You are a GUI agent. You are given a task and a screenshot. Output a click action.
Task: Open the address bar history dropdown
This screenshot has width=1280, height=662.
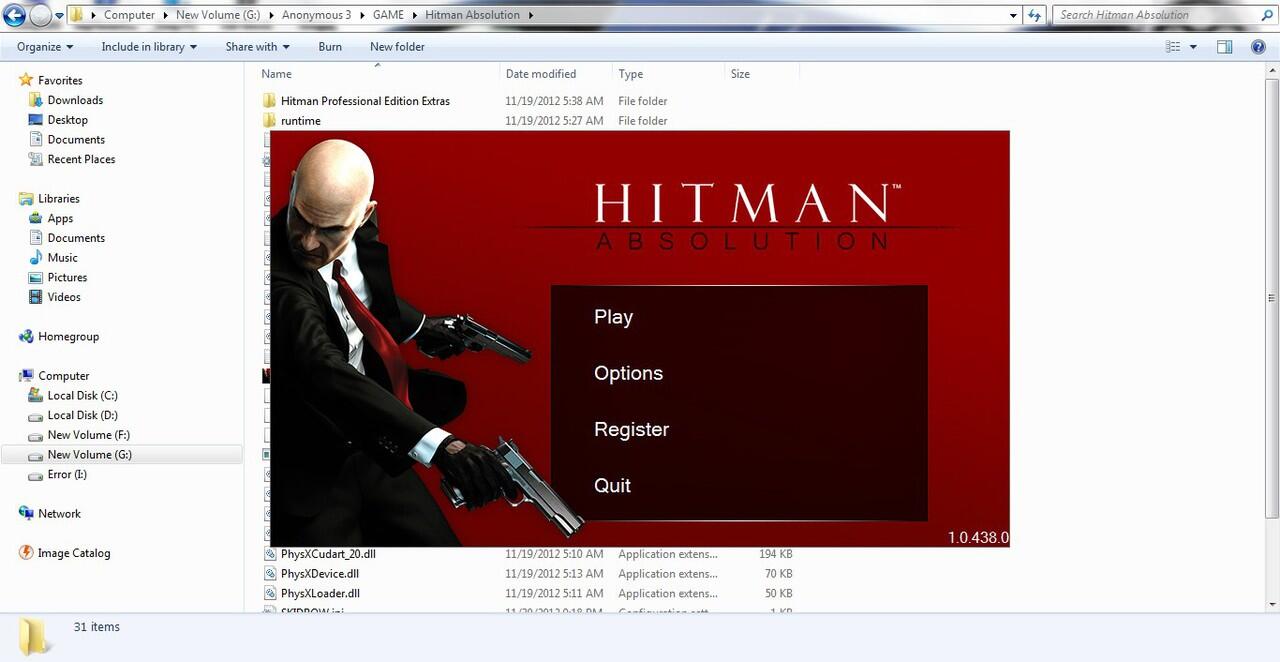coord(1013,15)
